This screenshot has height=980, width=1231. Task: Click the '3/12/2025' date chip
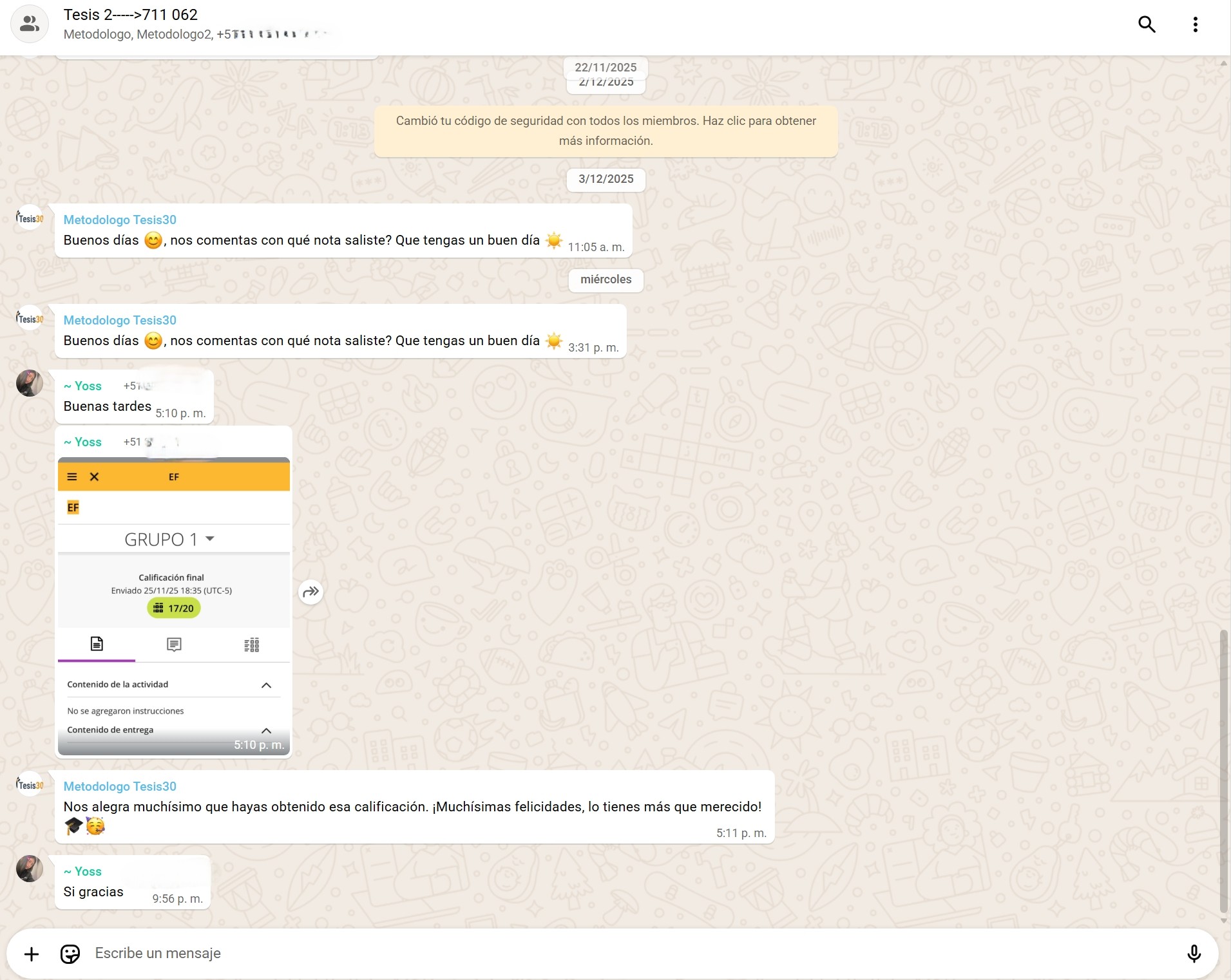pos(606,179)
